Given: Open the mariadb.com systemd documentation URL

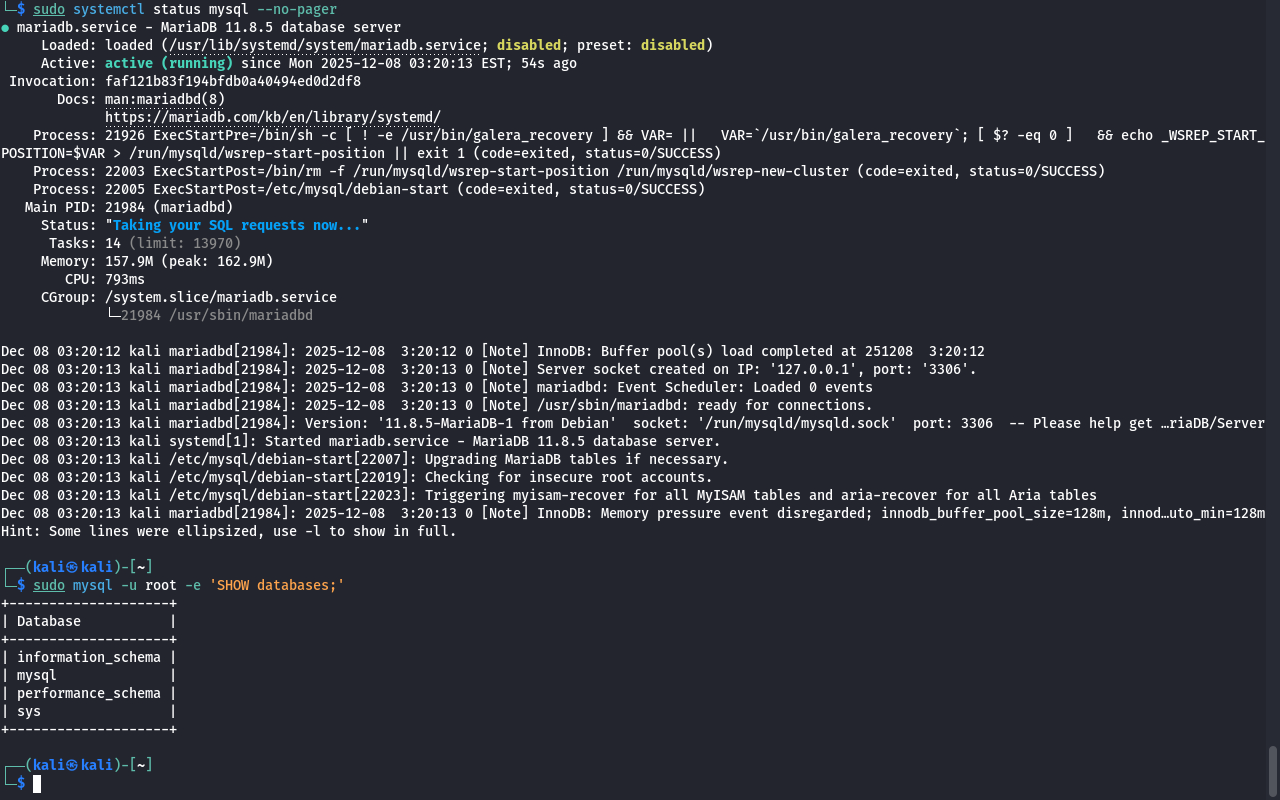Looking at the screenshot, I should (272, 117).
